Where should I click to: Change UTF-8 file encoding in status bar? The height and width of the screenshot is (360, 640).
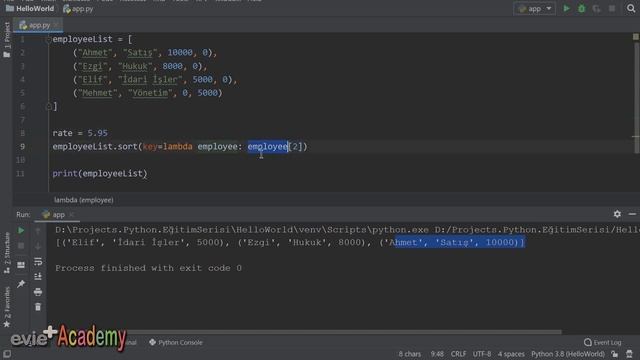click(482, 354)
